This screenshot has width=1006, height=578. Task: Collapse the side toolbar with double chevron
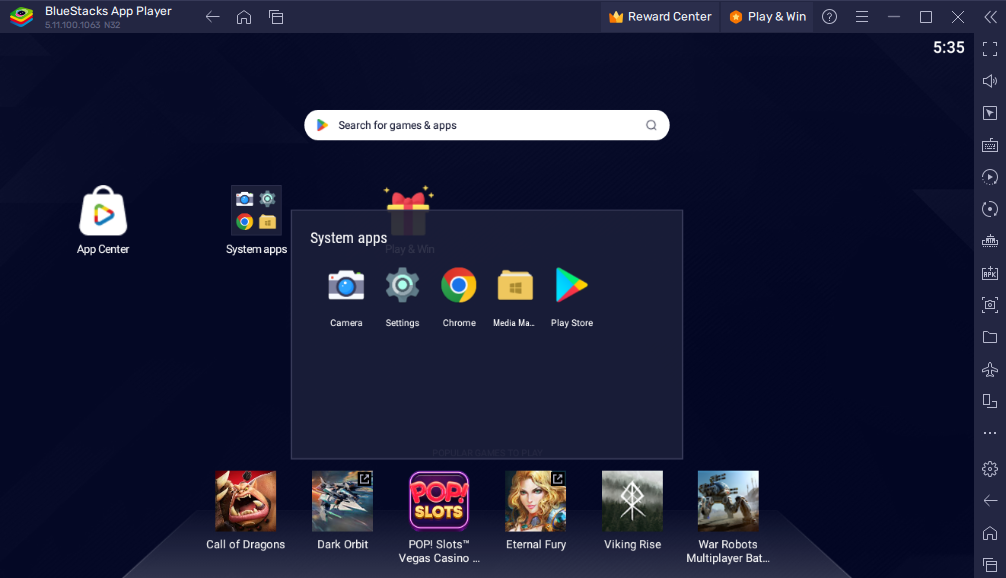(991, 17)
